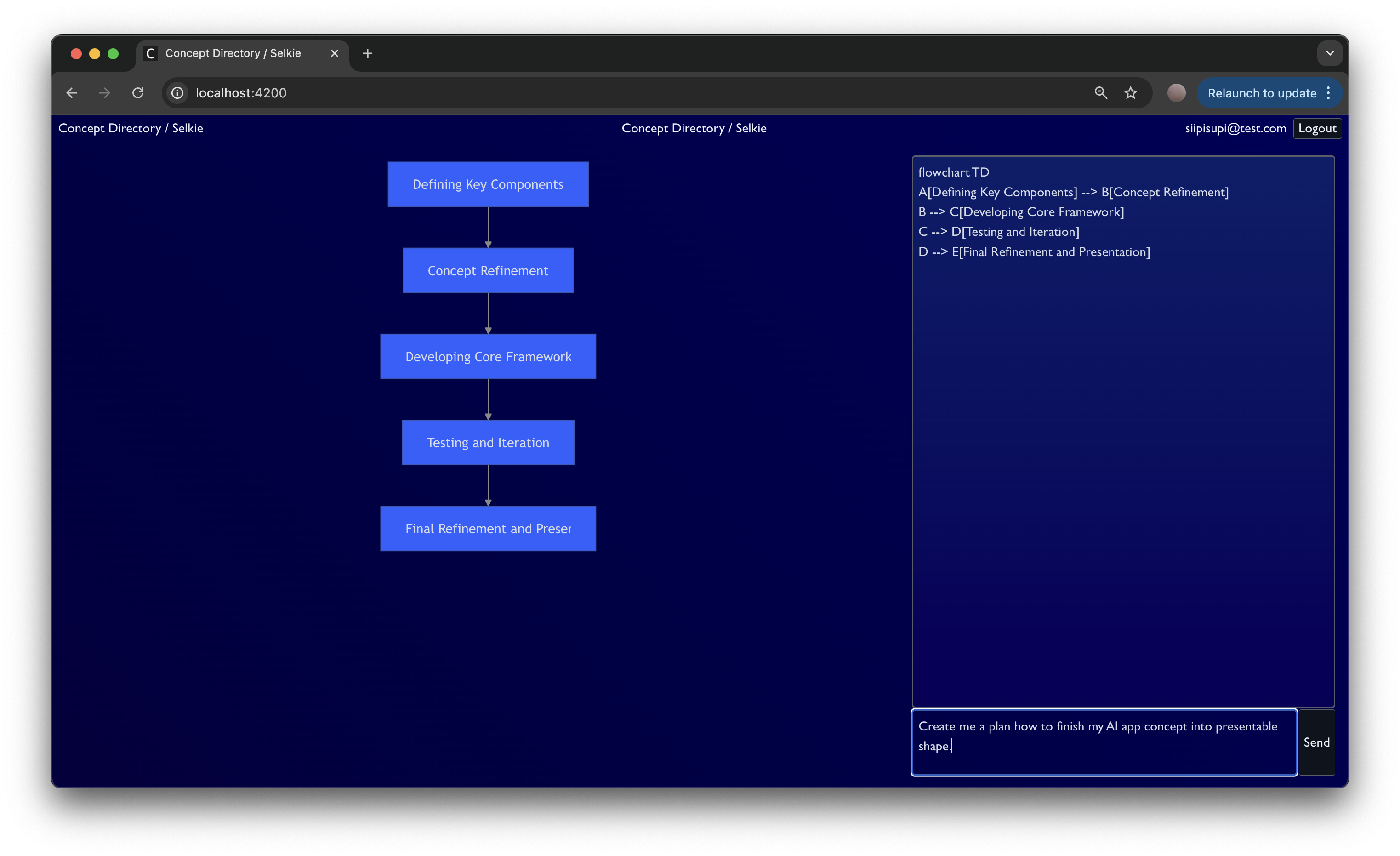Image resolution: width=1400 pixels, height=856 pixels.
Task: Open the Chrome profile avatar
Action: point(1176,93)
